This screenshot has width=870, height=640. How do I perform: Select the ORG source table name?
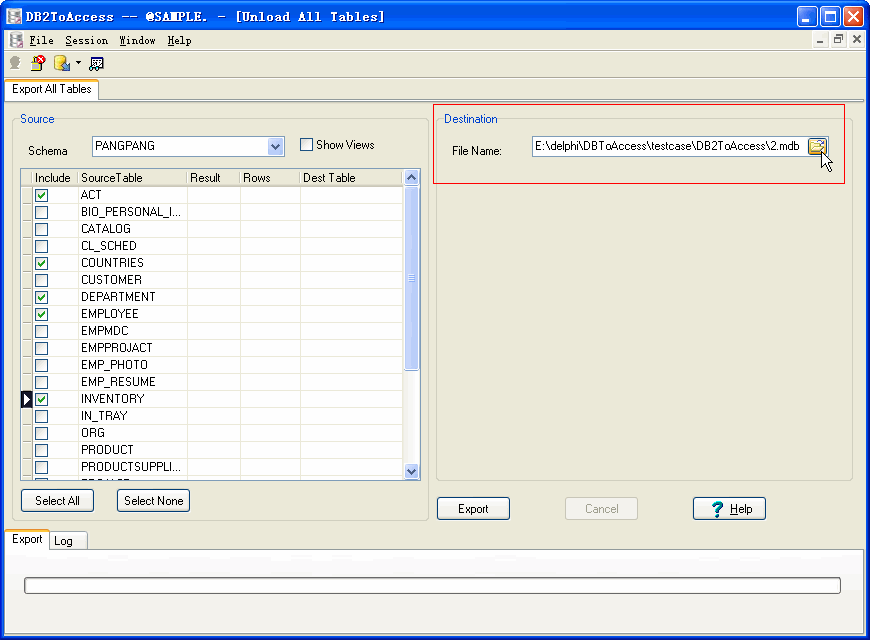(93, 433)
